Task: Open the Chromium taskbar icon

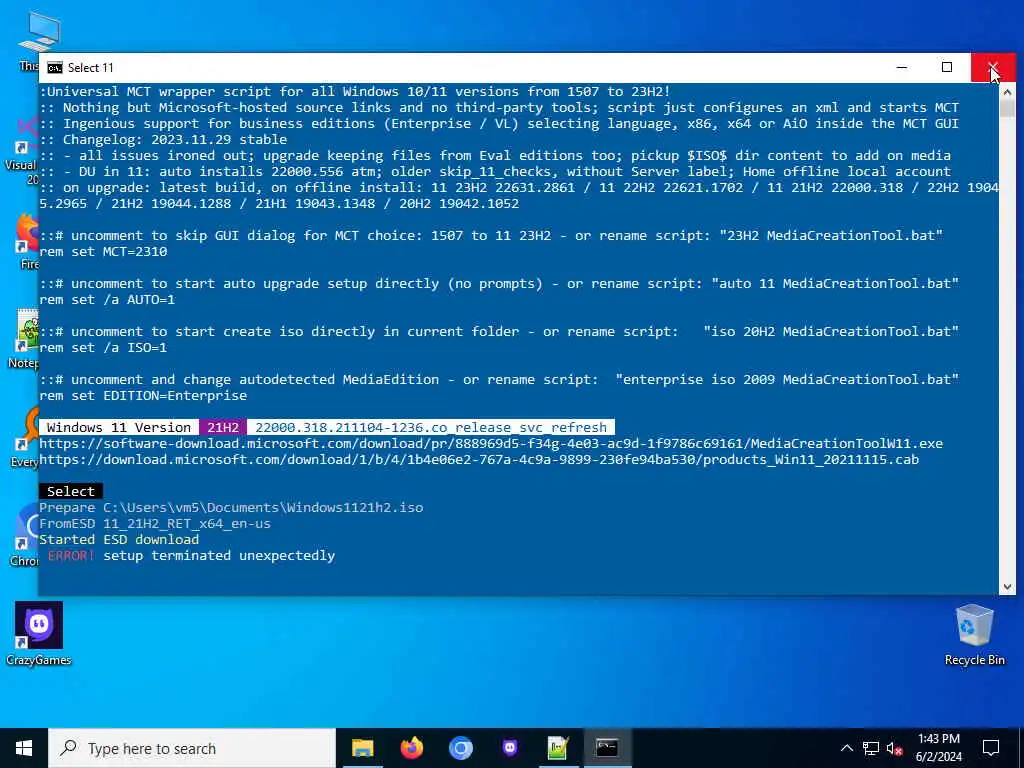Action: pos(460,748)
